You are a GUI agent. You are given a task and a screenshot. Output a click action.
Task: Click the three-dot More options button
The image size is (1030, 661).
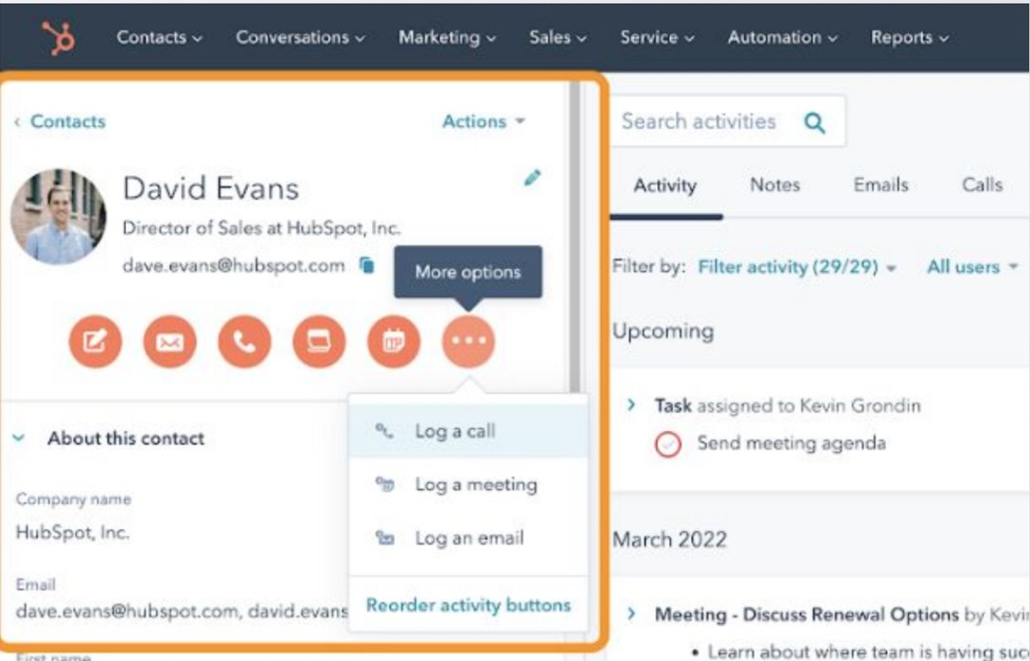pyautogui.click(x=468, y=341)
